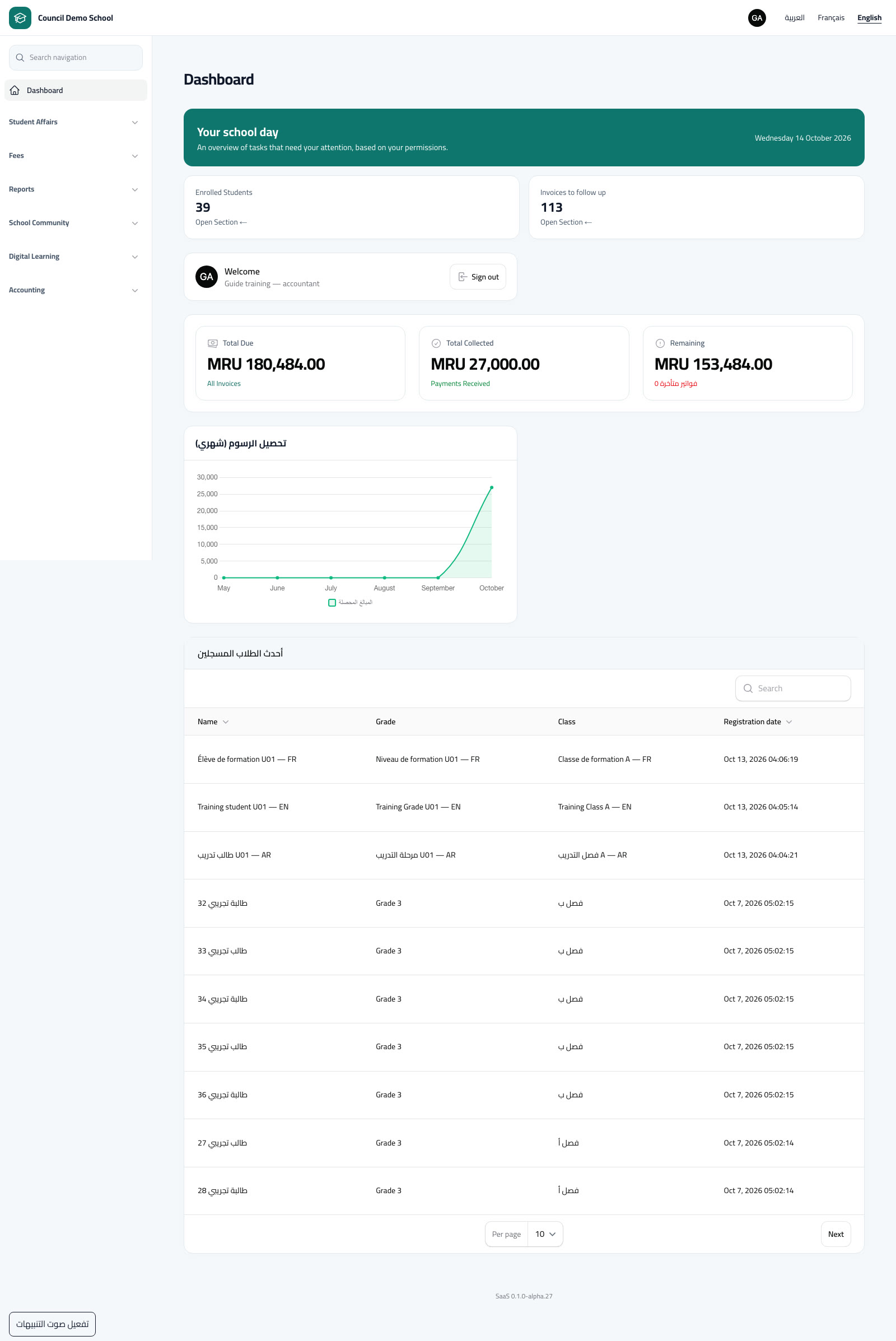Go to the Next table page
The image size is (896, 1341).
pyautogui.click(x=836, y=1234)
